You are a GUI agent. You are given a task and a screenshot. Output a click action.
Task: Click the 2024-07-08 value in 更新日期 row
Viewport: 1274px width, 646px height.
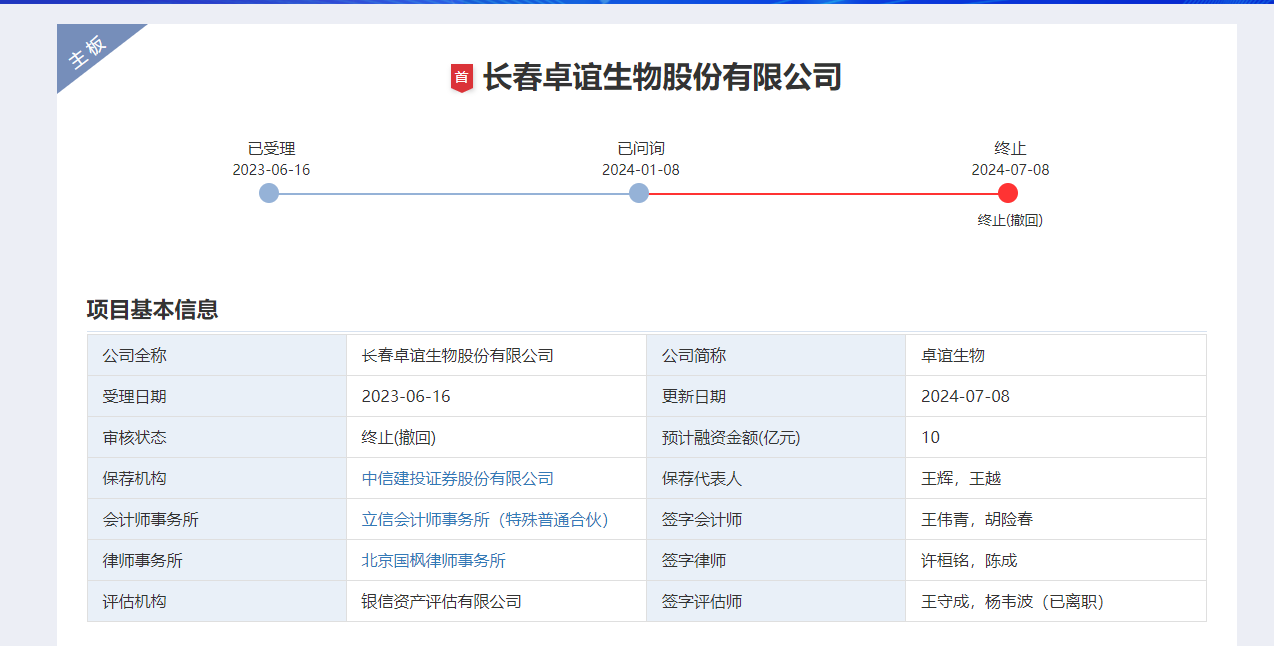tap(1056, 396)
